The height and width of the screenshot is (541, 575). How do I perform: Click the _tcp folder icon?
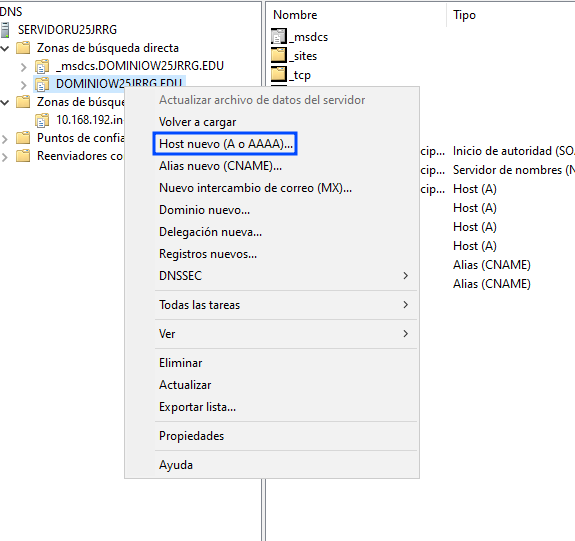(279, 74)
